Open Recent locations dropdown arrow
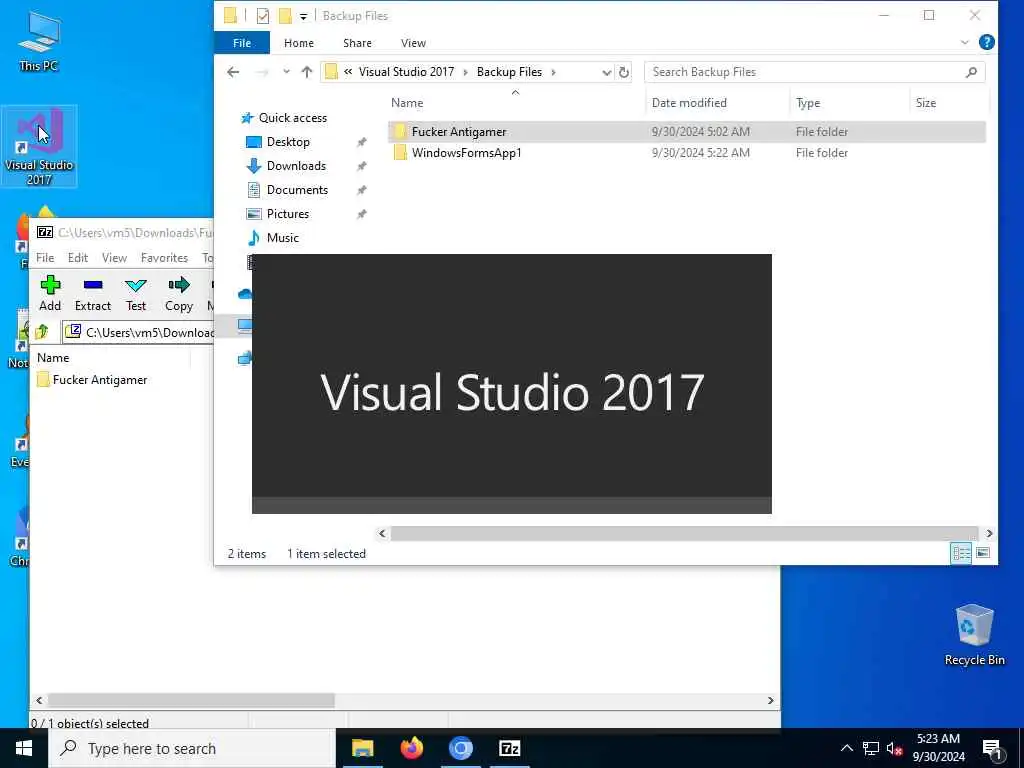The width and height of the screenshot is (1024, 768). tap(286, 72)
